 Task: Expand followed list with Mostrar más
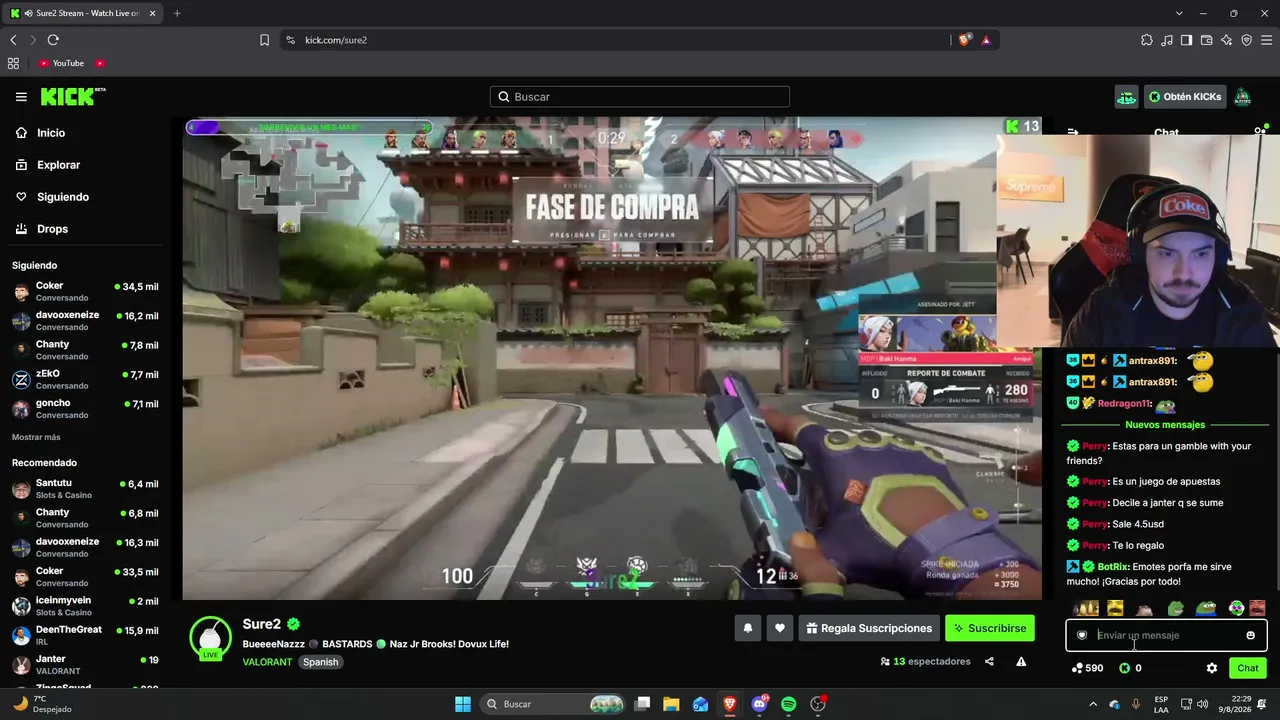coord(36,437)
